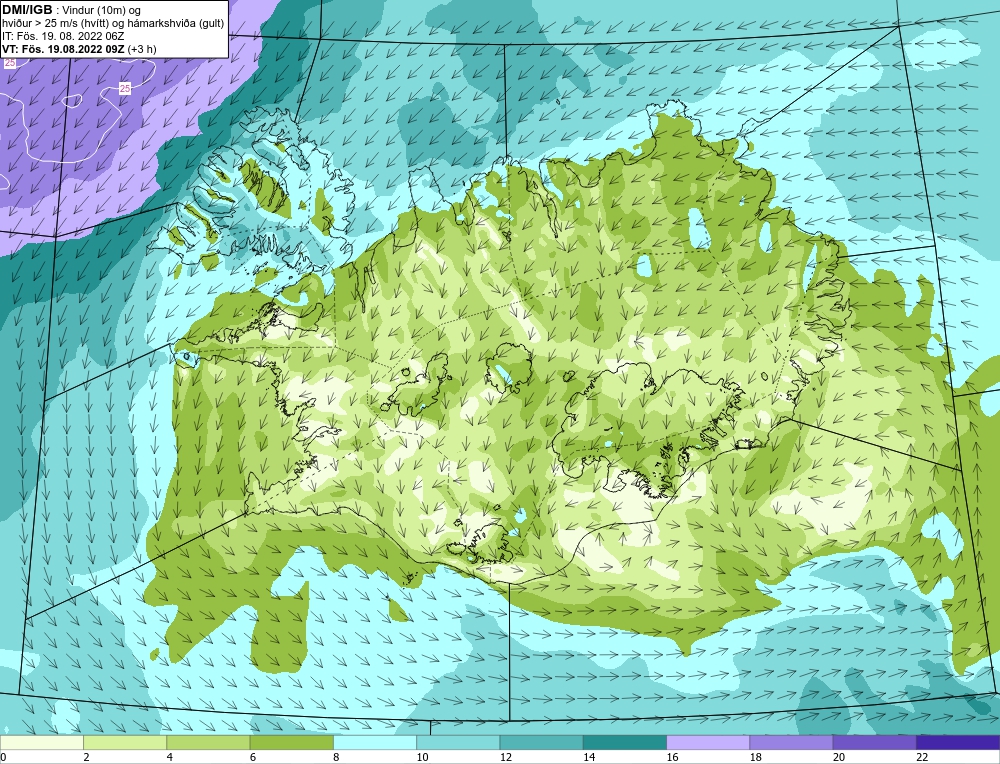
Task: Click the 6–8 m/s olive green legend swatch
Action: click(x=291, y=742)
